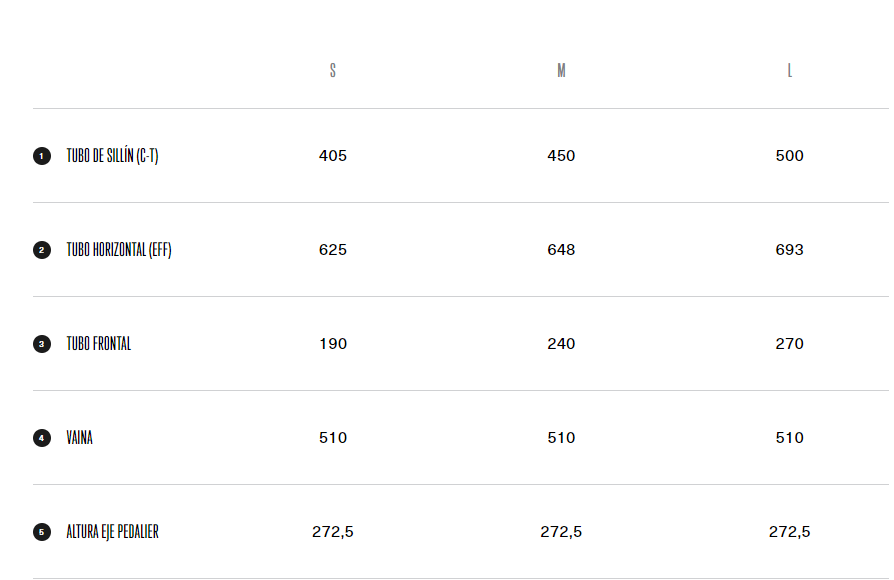Click the 693 value for size L
The width and height of the screenshot is (894, 580).
789,250
